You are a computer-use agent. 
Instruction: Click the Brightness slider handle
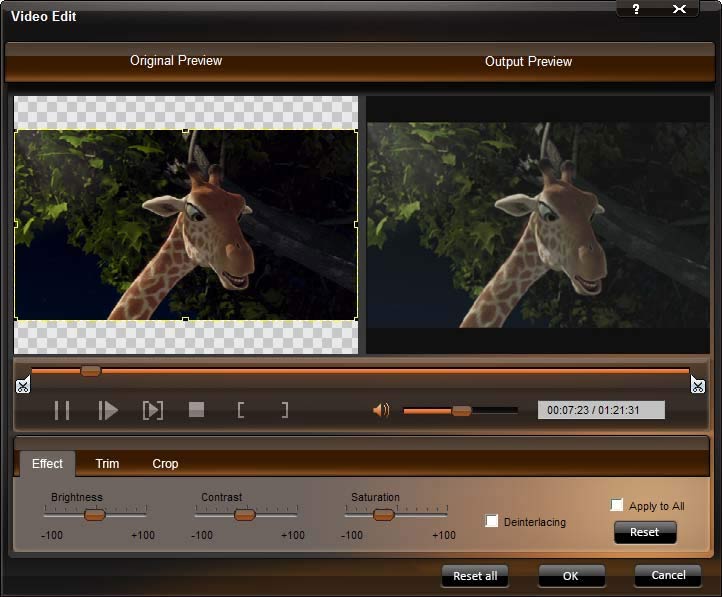(x=95, y=514)
